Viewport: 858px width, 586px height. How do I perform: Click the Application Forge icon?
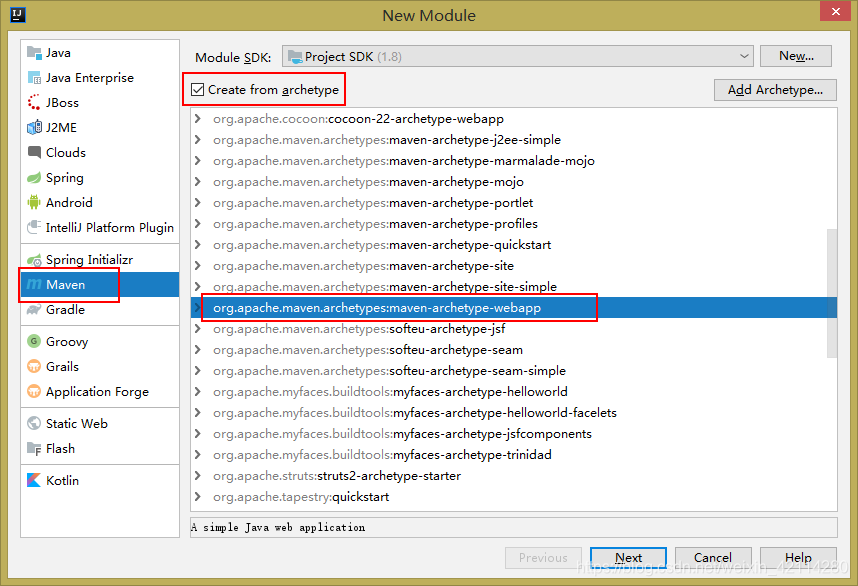(34, 392)
